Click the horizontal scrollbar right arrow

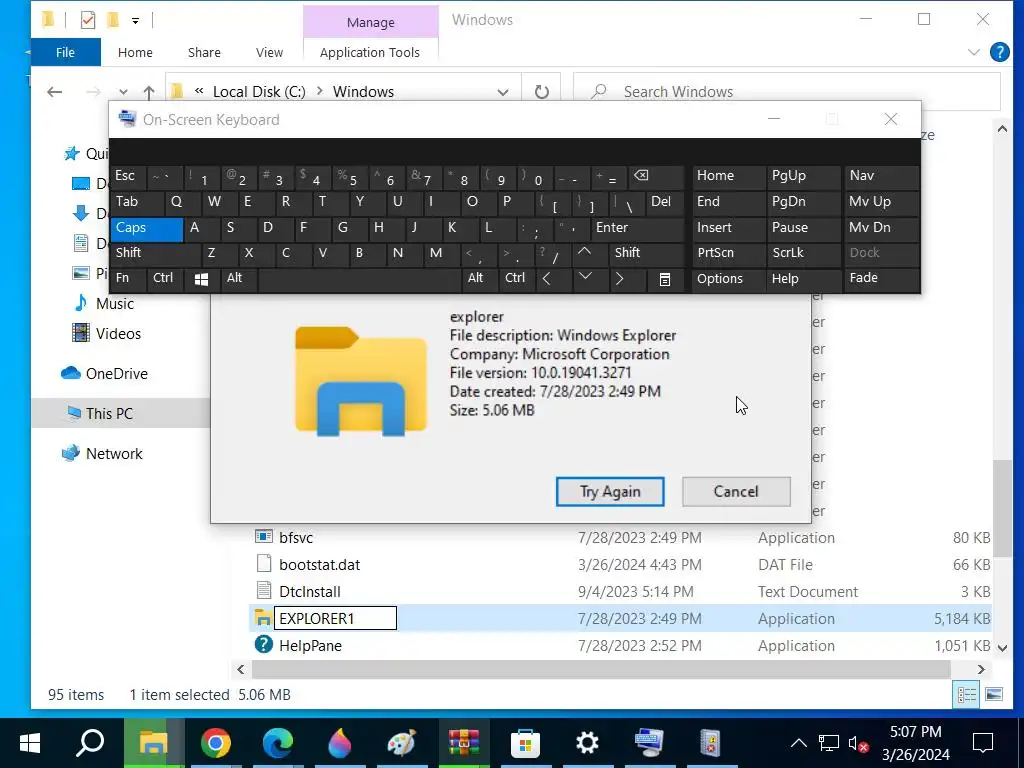click(x=980, y=669)
